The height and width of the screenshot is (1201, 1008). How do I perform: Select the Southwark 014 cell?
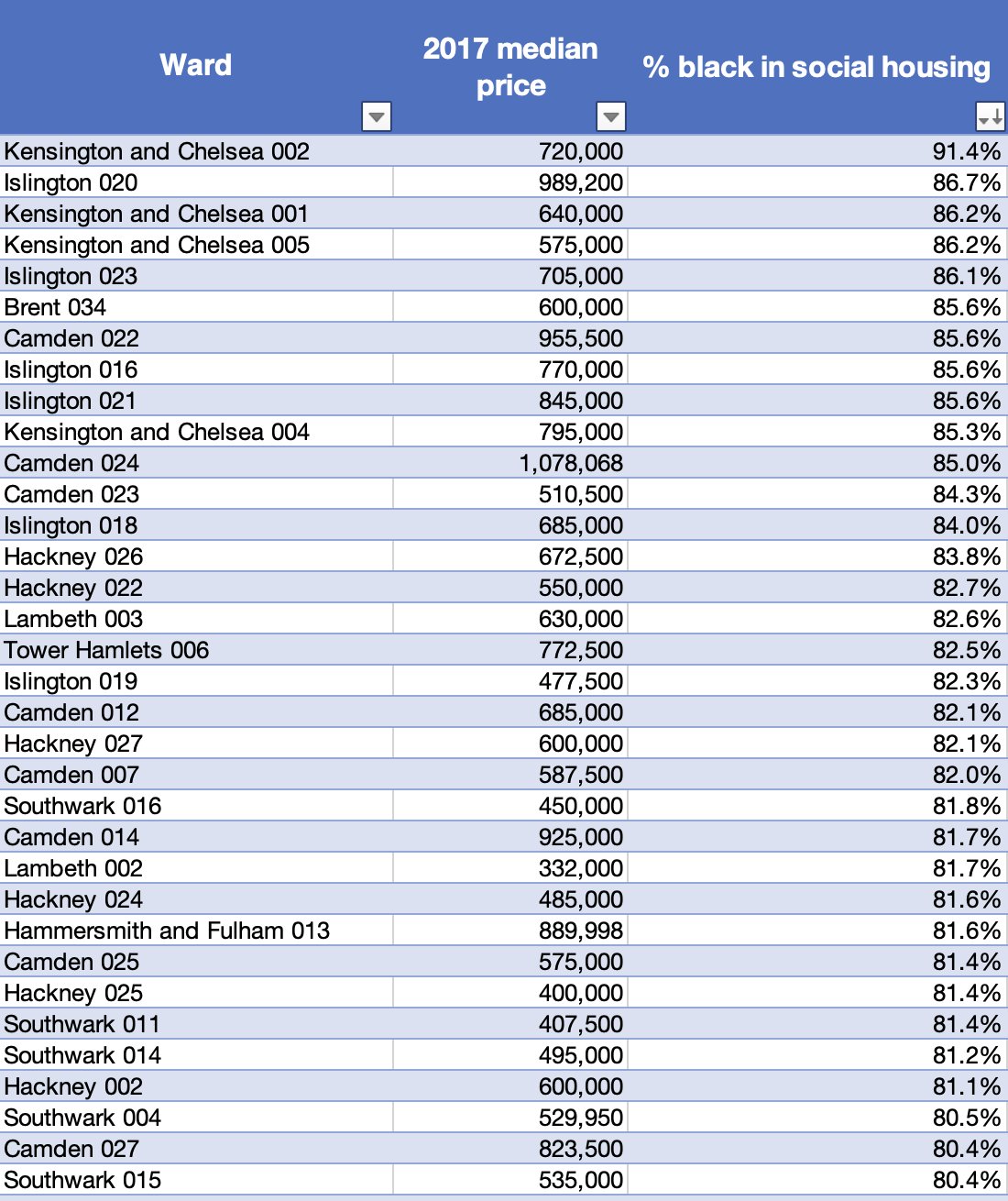196,1055
